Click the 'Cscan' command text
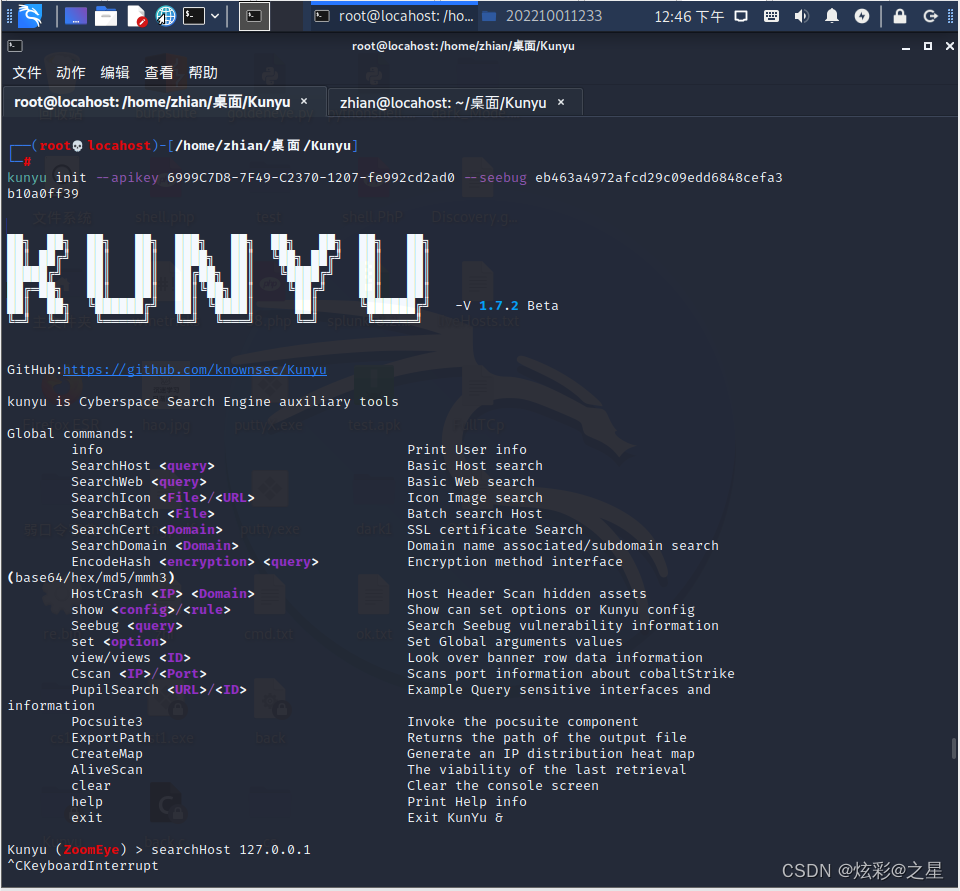 tap(91, 674)
